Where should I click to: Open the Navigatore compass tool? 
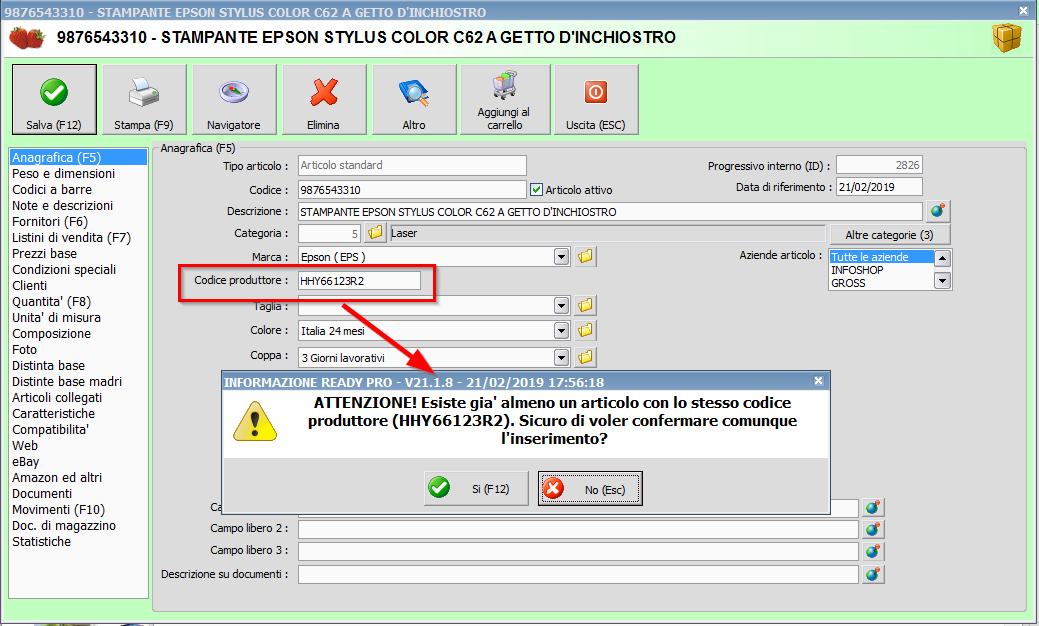coord(234,99)
